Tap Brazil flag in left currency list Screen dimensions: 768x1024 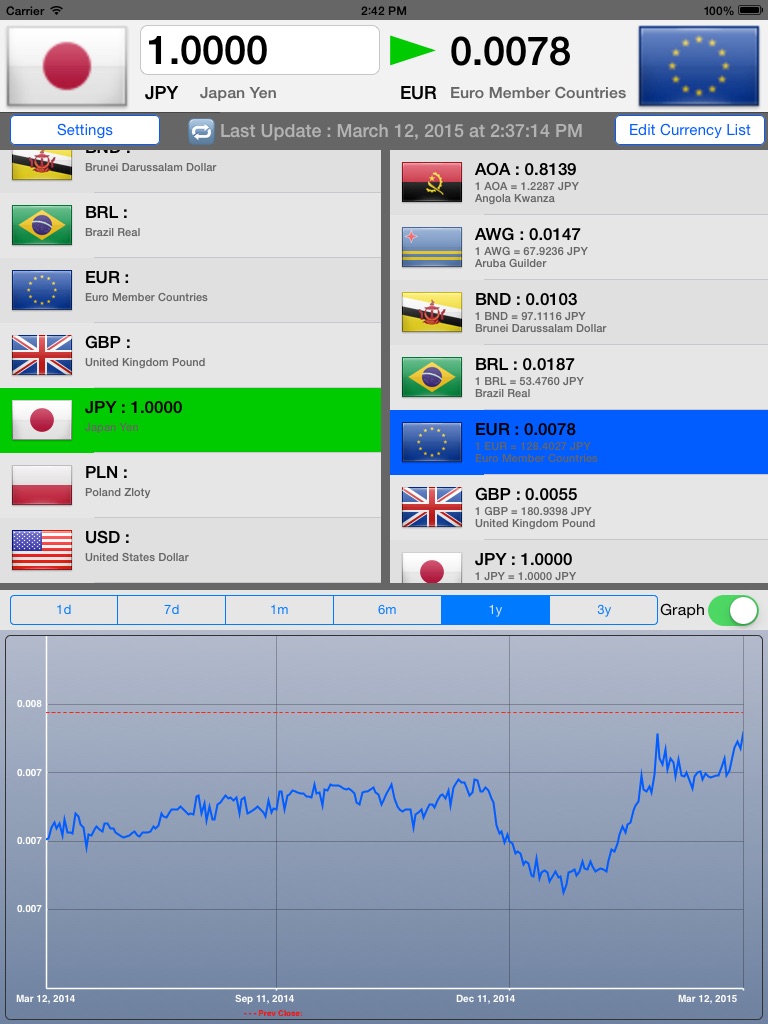(x=42, y=225)
